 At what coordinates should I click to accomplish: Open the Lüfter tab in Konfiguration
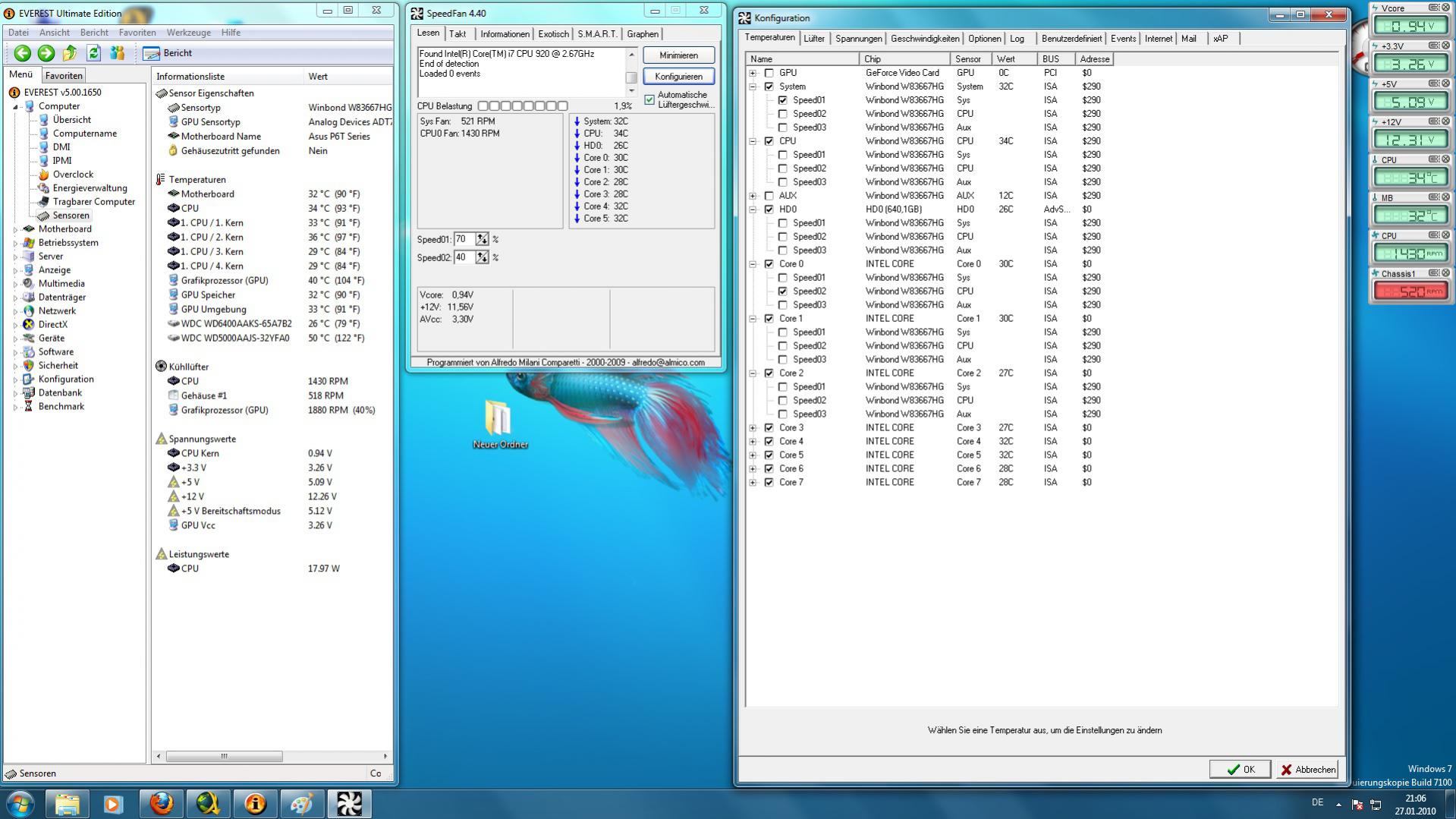(x=814, y=39)
